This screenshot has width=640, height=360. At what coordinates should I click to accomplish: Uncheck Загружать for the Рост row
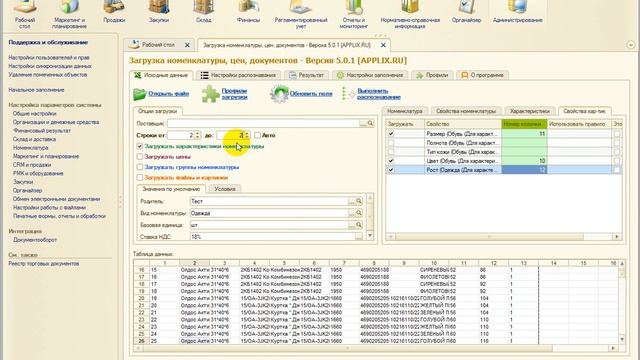(x=391, y=170)
